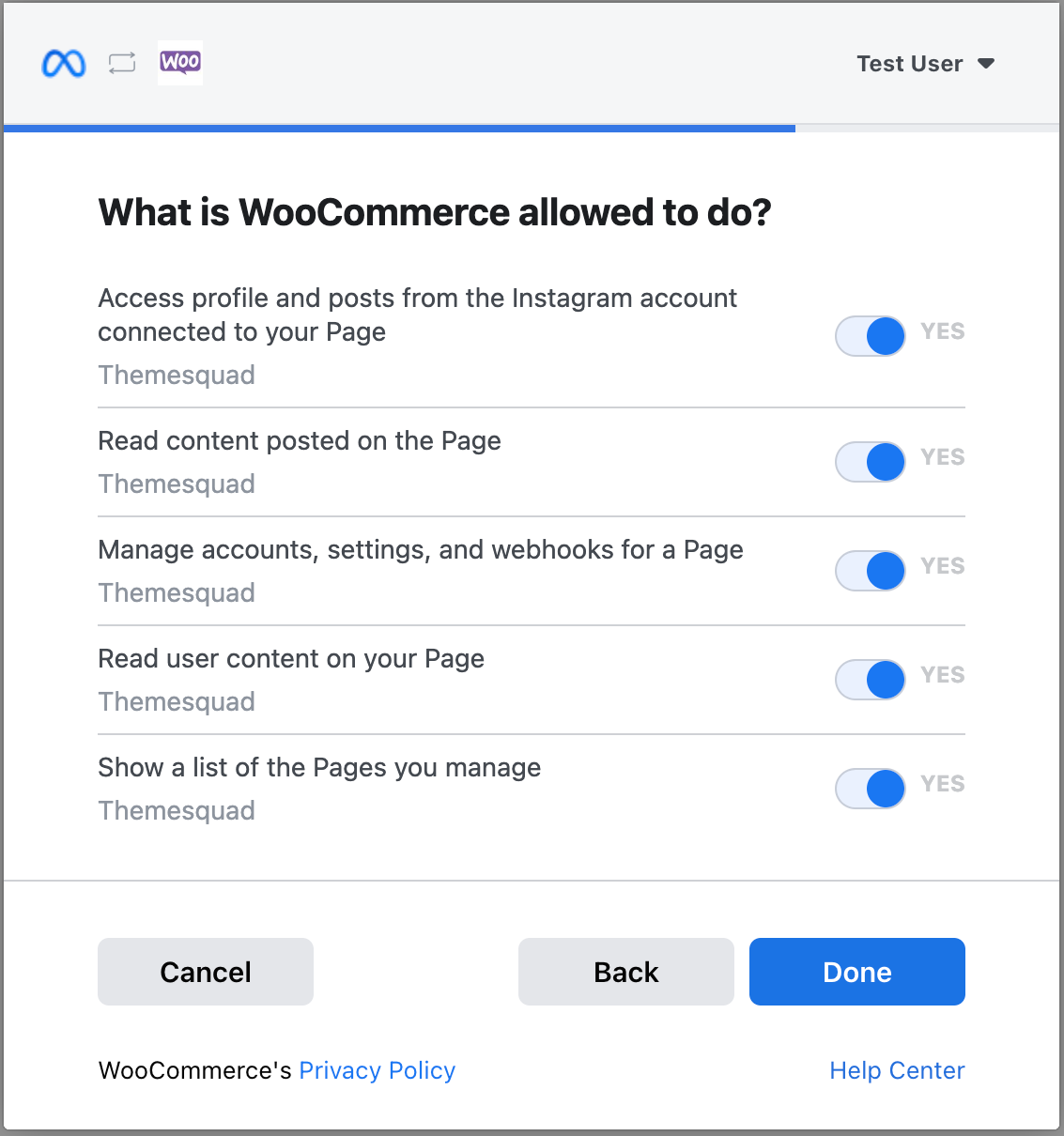The width and height of the screenshot is (1064, 1136).
Task: Open WooCommerce's Privacy Policy
Action: [377, 1070]
